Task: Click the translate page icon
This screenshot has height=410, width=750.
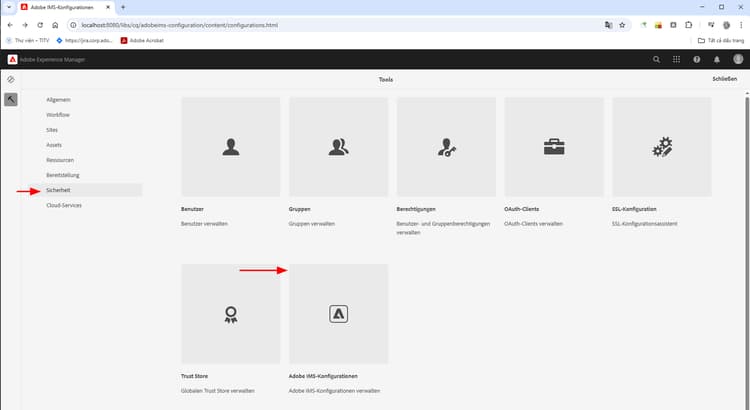Action: point(608,25)
